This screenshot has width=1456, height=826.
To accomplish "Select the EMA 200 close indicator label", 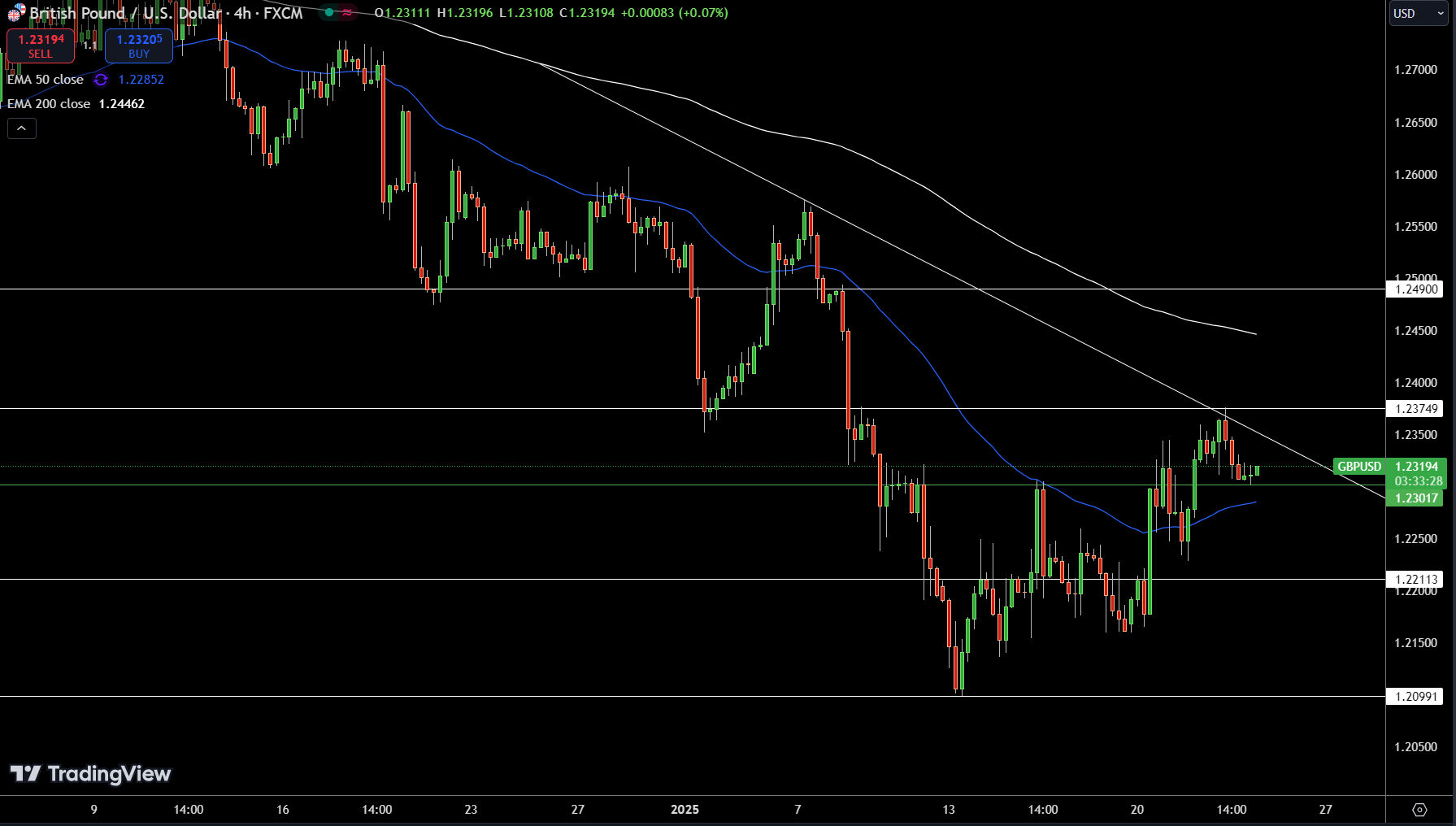I will pyautogui.click(x=49, y=104).
